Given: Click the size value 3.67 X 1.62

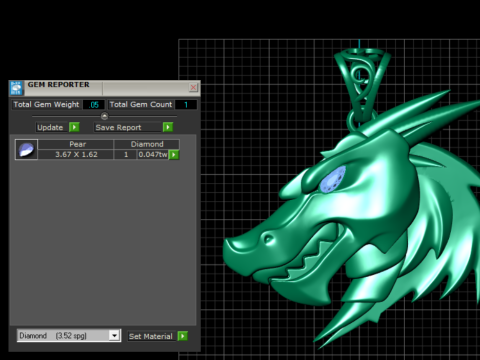Looking at the screenshot, I should [76, 154].
